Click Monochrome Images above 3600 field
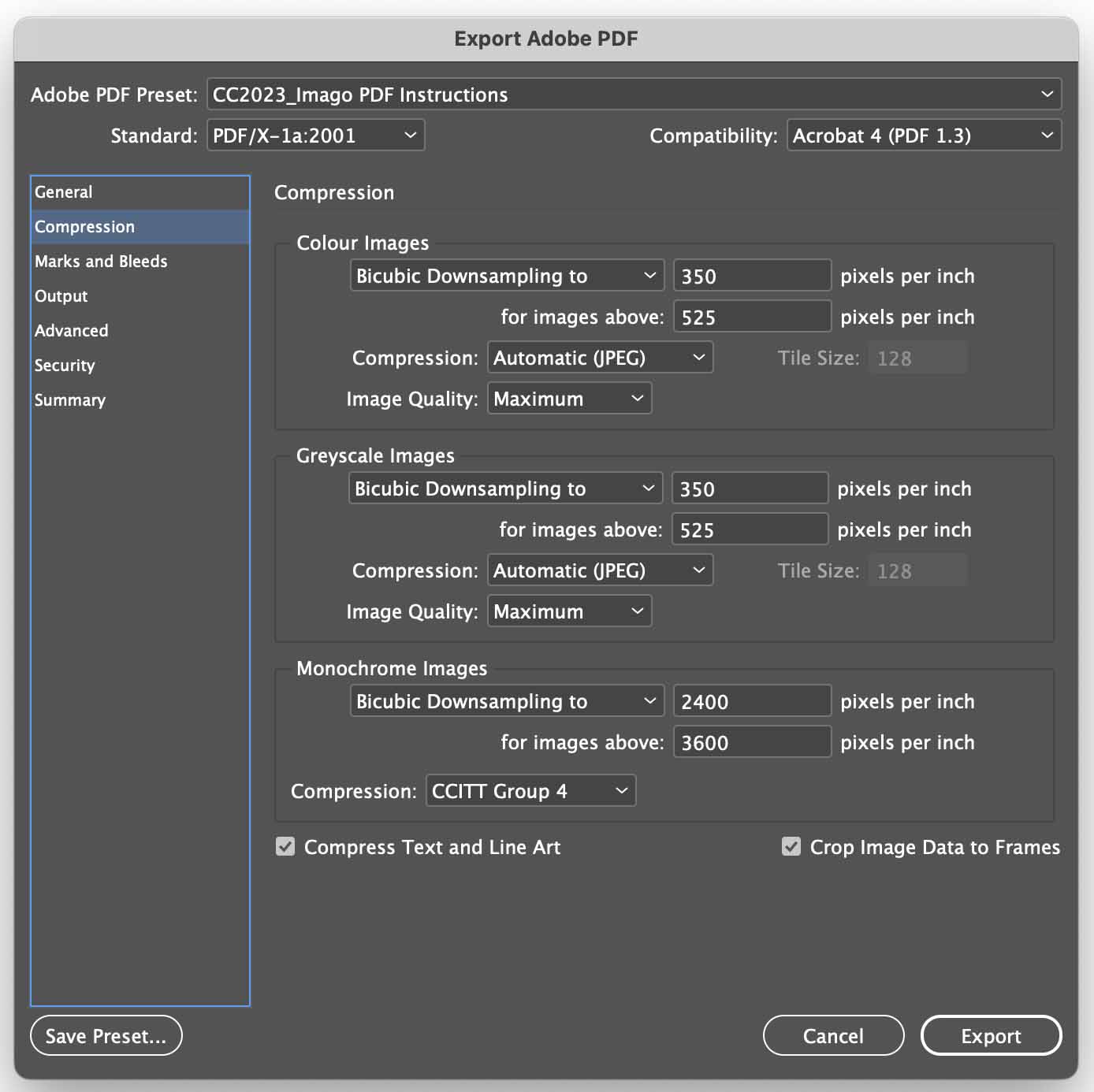1094x1092 pixels. (752, 742)
